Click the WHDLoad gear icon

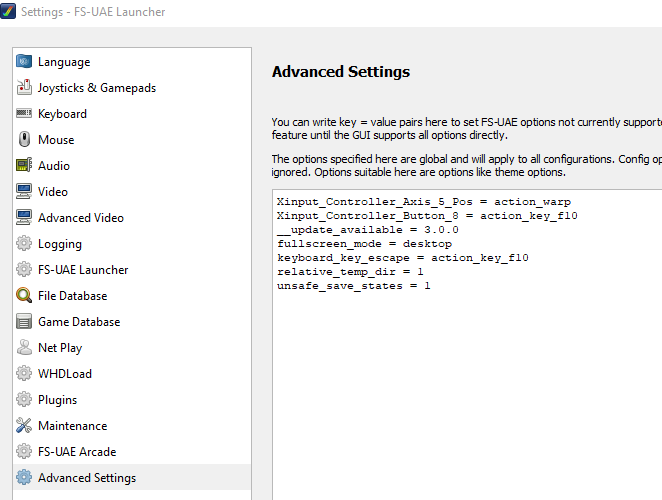coord(24,373)
